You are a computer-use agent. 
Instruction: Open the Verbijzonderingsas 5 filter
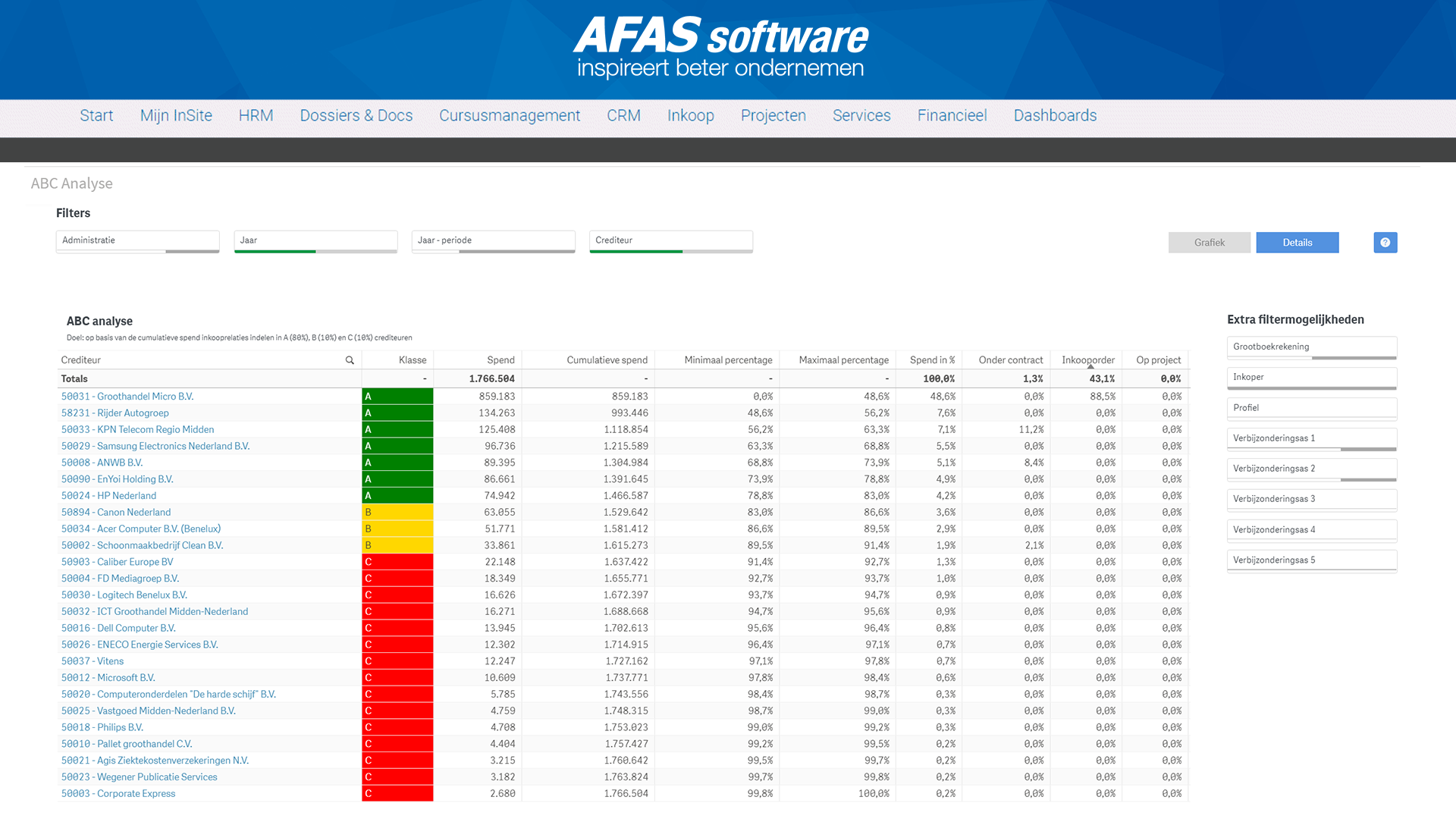coord(1311,560)
